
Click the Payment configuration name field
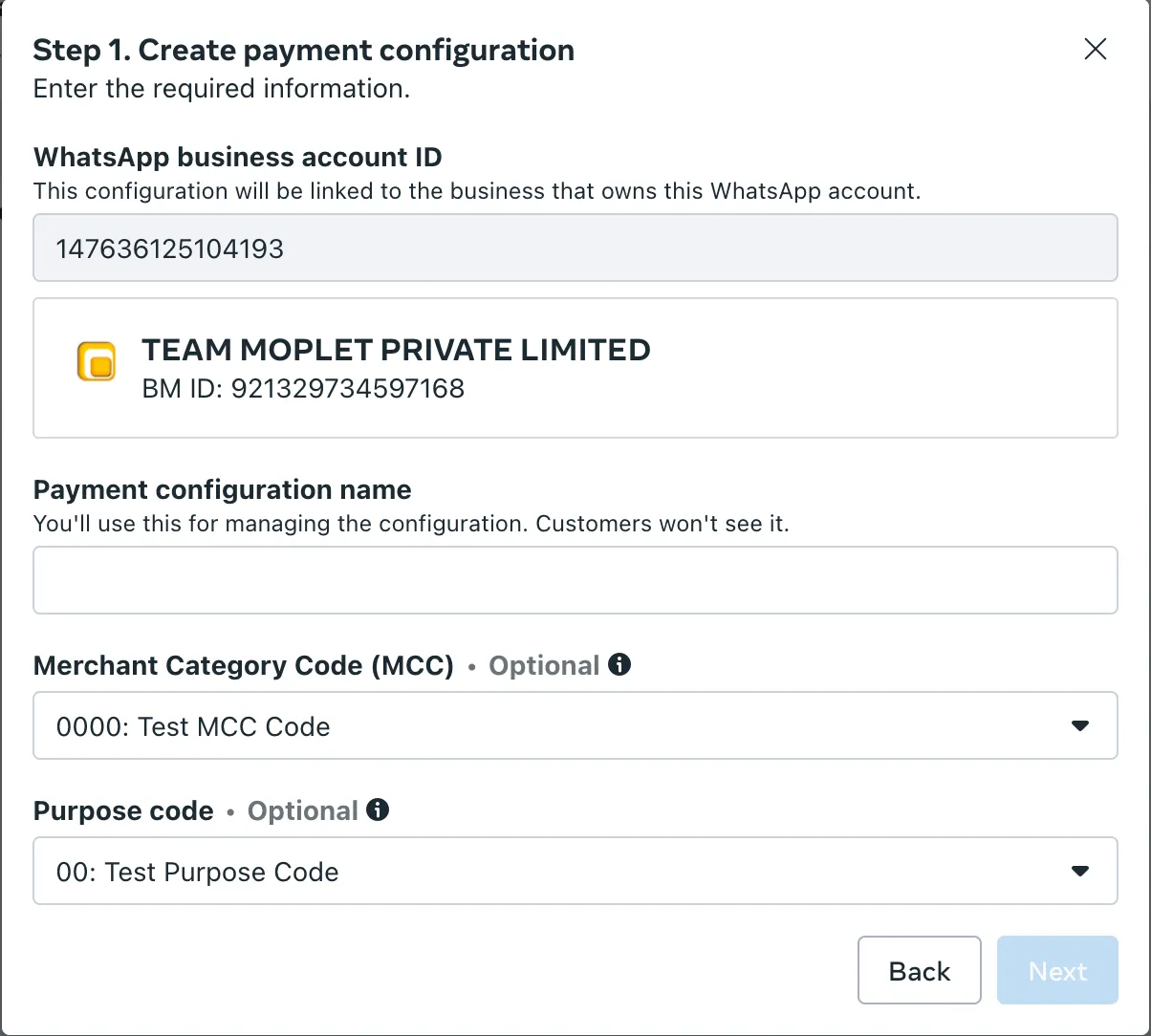pyautogui.click(x=575, y=580)
